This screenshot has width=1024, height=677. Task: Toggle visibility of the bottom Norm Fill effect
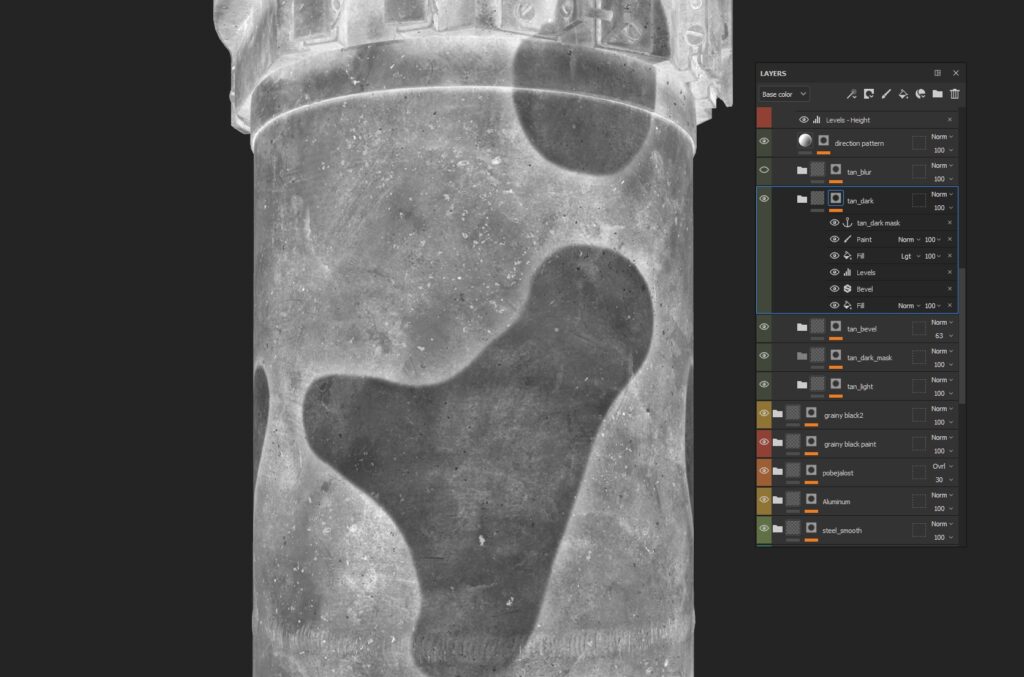click(834, 305)
